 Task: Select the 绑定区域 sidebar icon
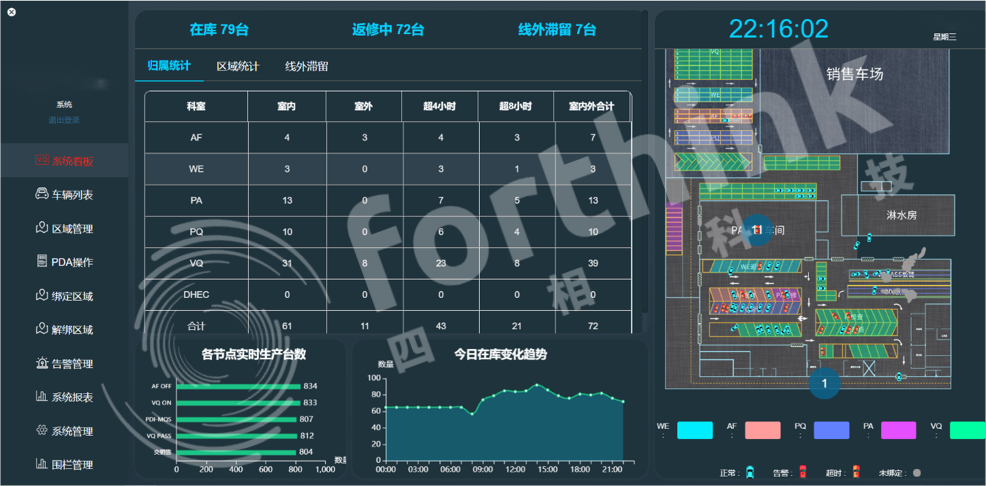coord(42,296)
